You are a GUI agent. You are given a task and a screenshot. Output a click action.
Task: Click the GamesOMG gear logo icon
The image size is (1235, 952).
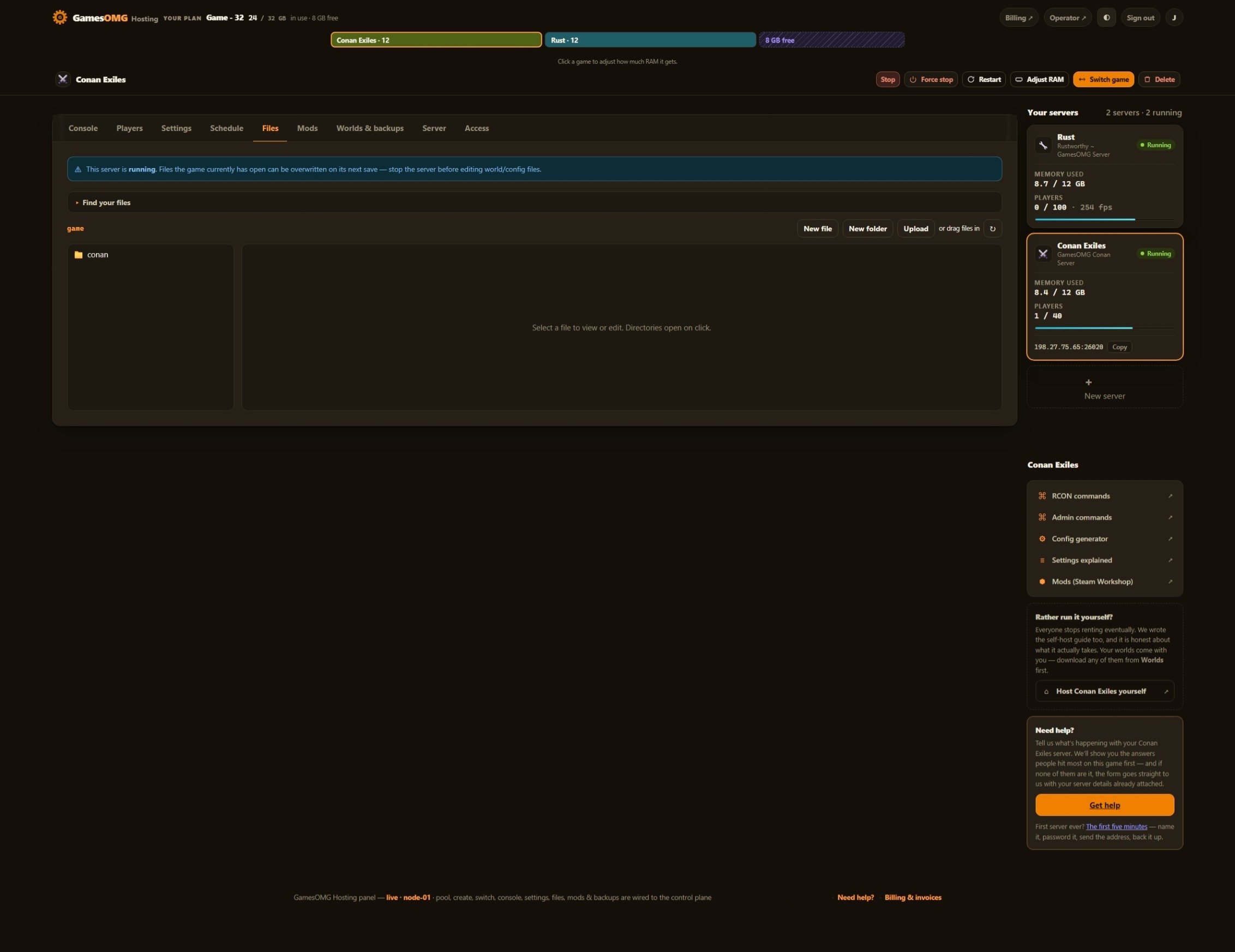coord(60,17)
